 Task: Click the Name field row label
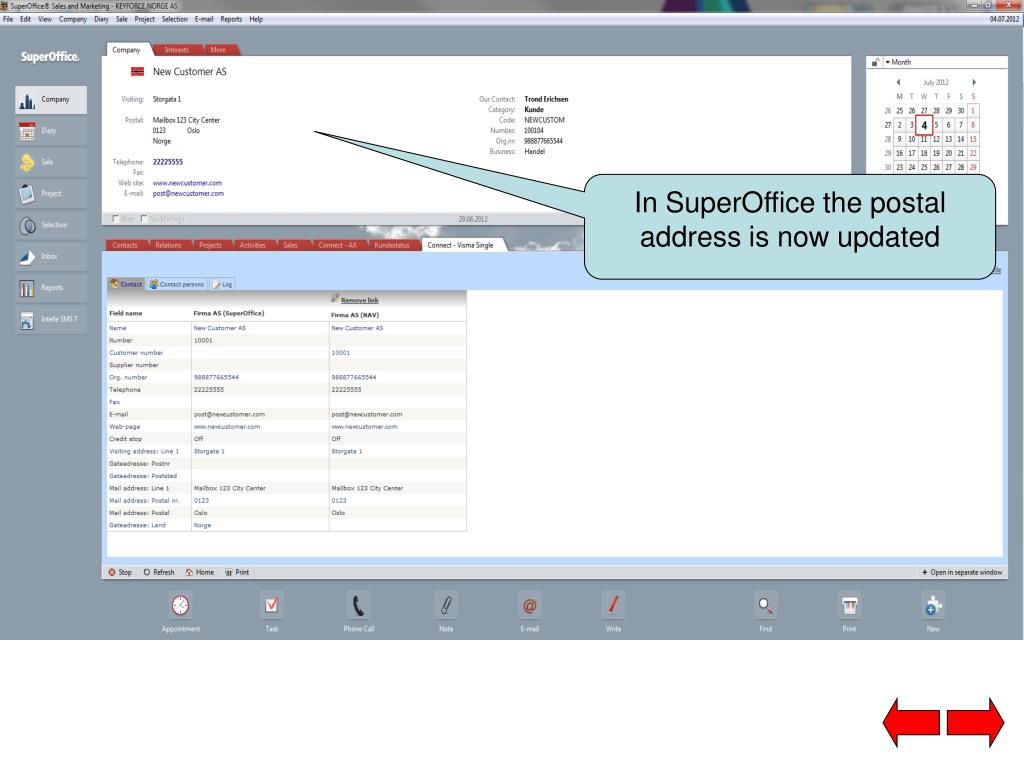point(118,328)
